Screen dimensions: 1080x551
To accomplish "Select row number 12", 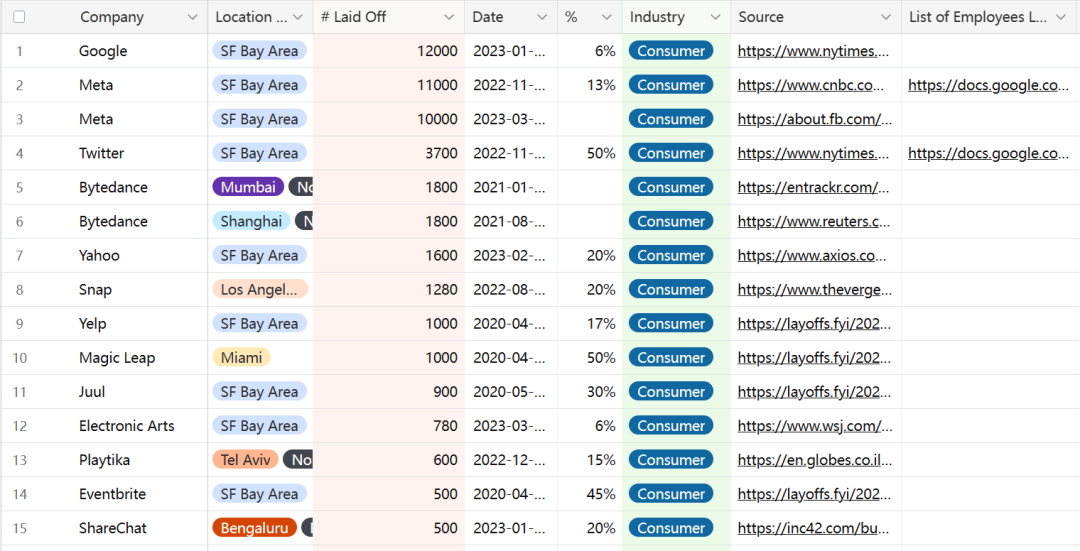I will [x=19, y=426].
